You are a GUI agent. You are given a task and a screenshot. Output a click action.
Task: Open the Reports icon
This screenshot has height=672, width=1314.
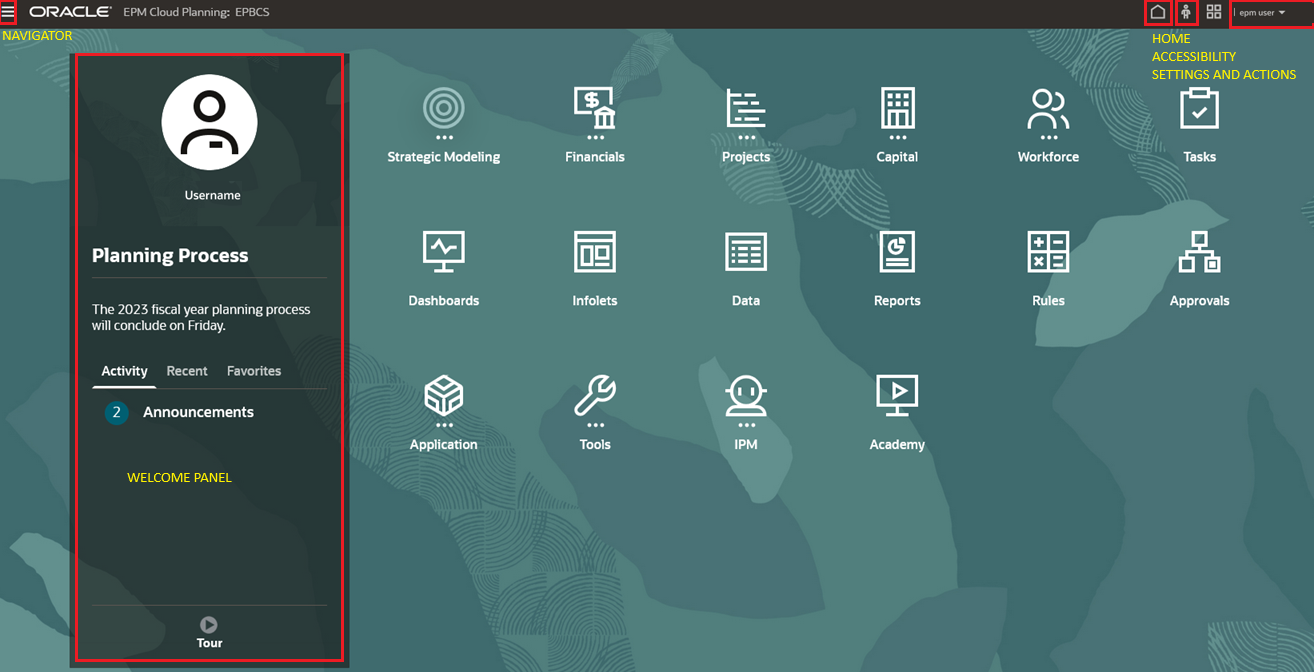click(897, 252)
